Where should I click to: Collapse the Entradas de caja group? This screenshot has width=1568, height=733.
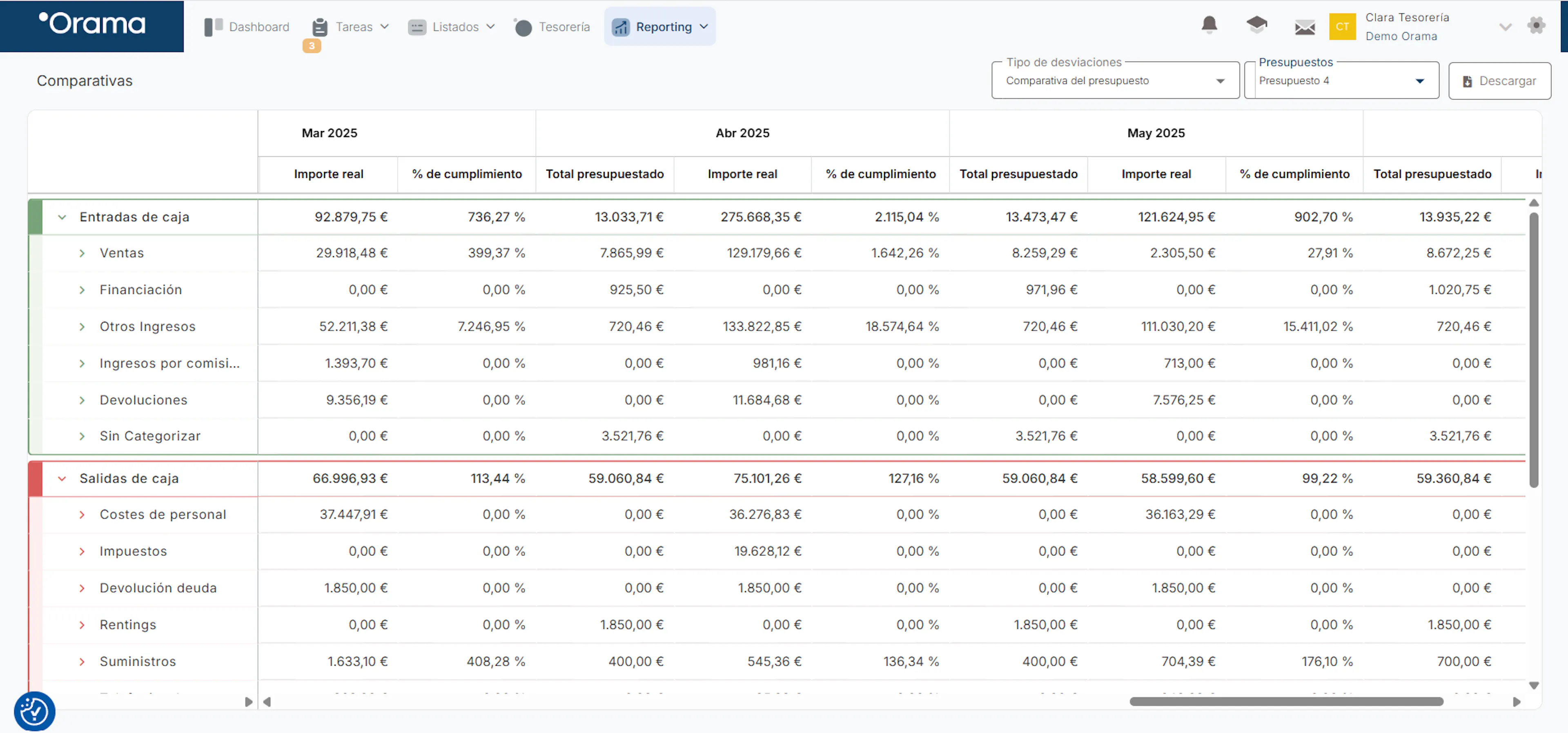click(x=62, y=217)
